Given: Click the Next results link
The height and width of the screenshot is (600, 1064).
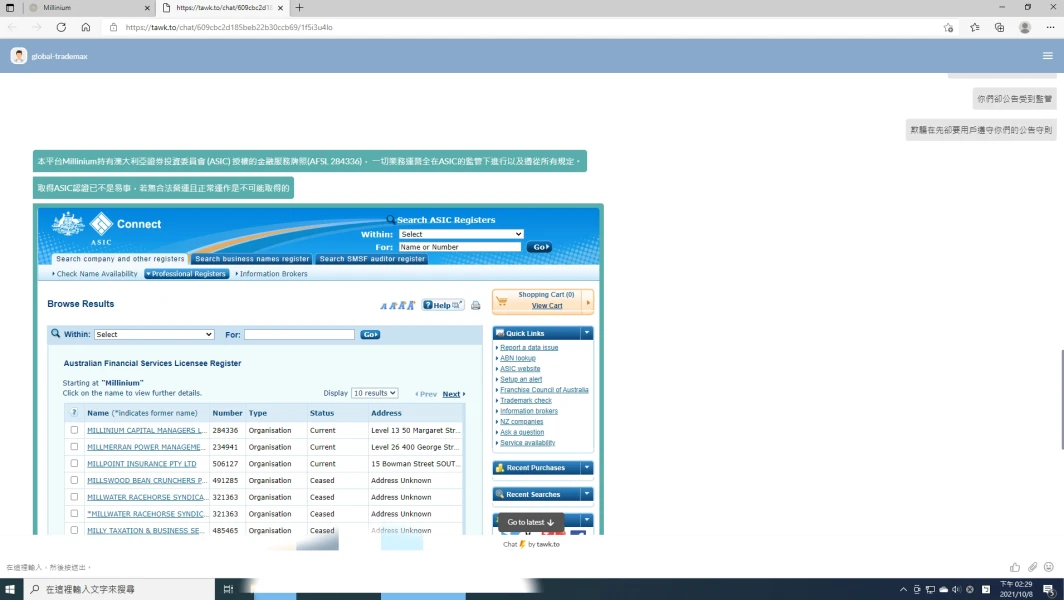Looking at the screenshot, I should click(x=451, y=394).
